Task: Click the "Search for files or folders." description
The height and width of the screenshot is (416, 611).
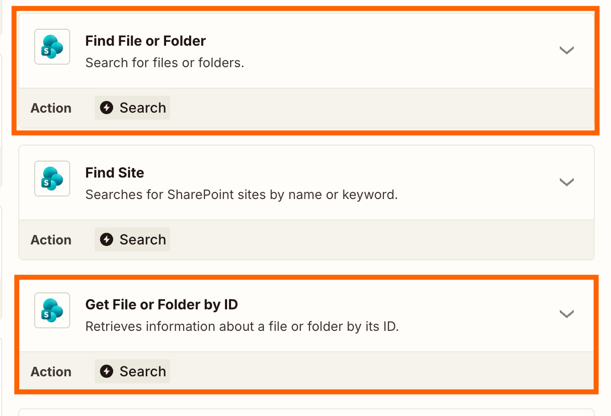Action: (164, 63)
